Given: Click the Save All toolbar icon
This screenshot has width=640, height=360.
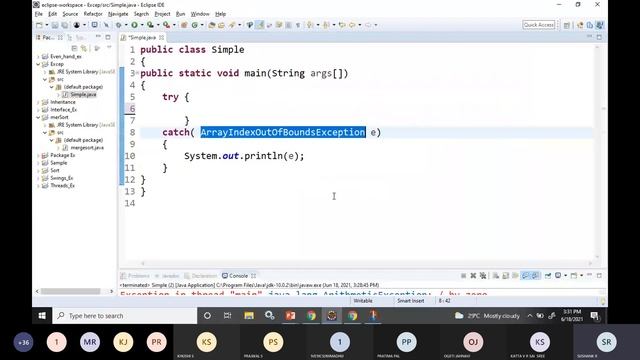Looking at the screenshot, I should click(64, 25).
